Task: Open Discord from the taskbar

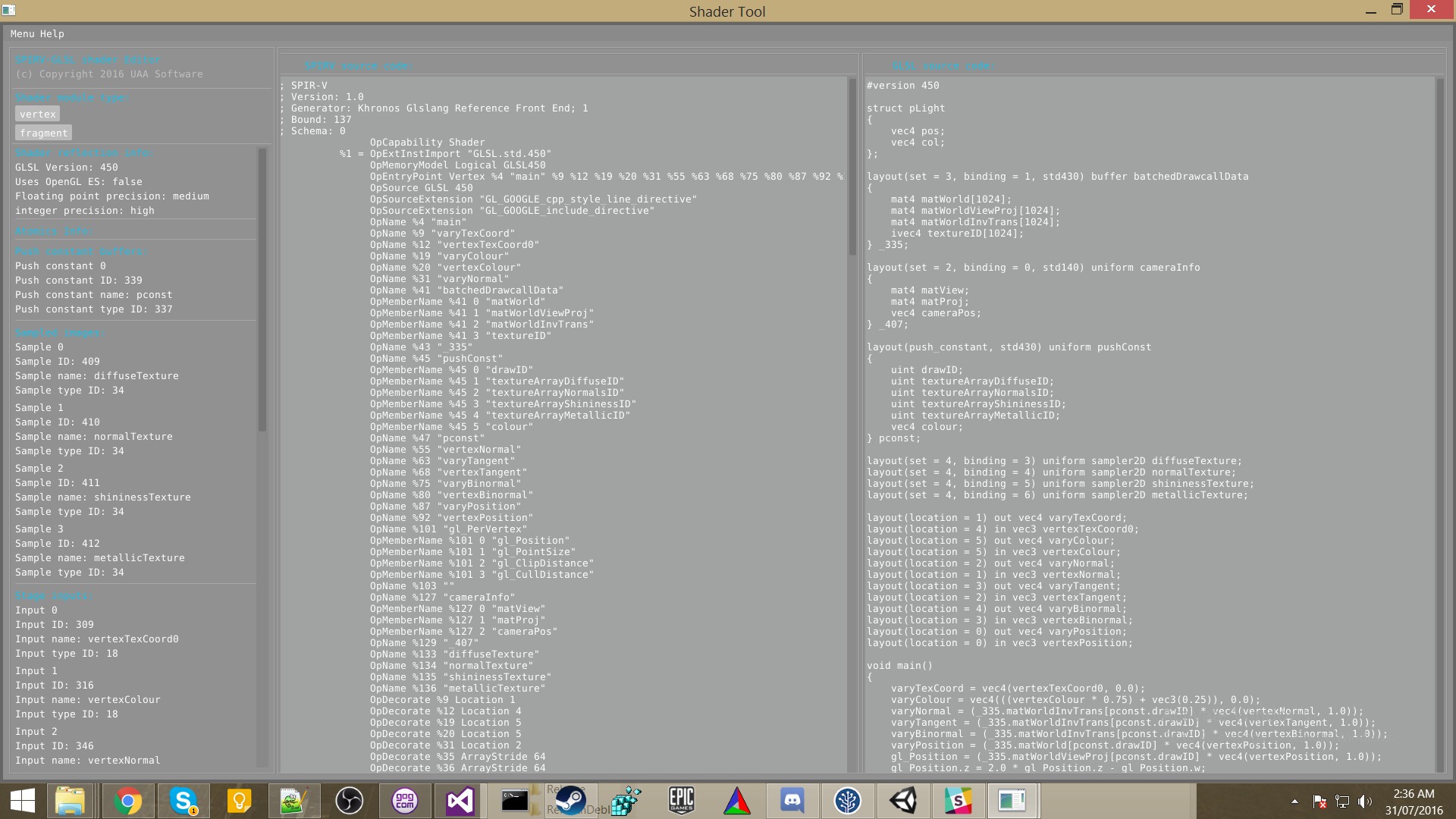Action: (x=792, y=801)
